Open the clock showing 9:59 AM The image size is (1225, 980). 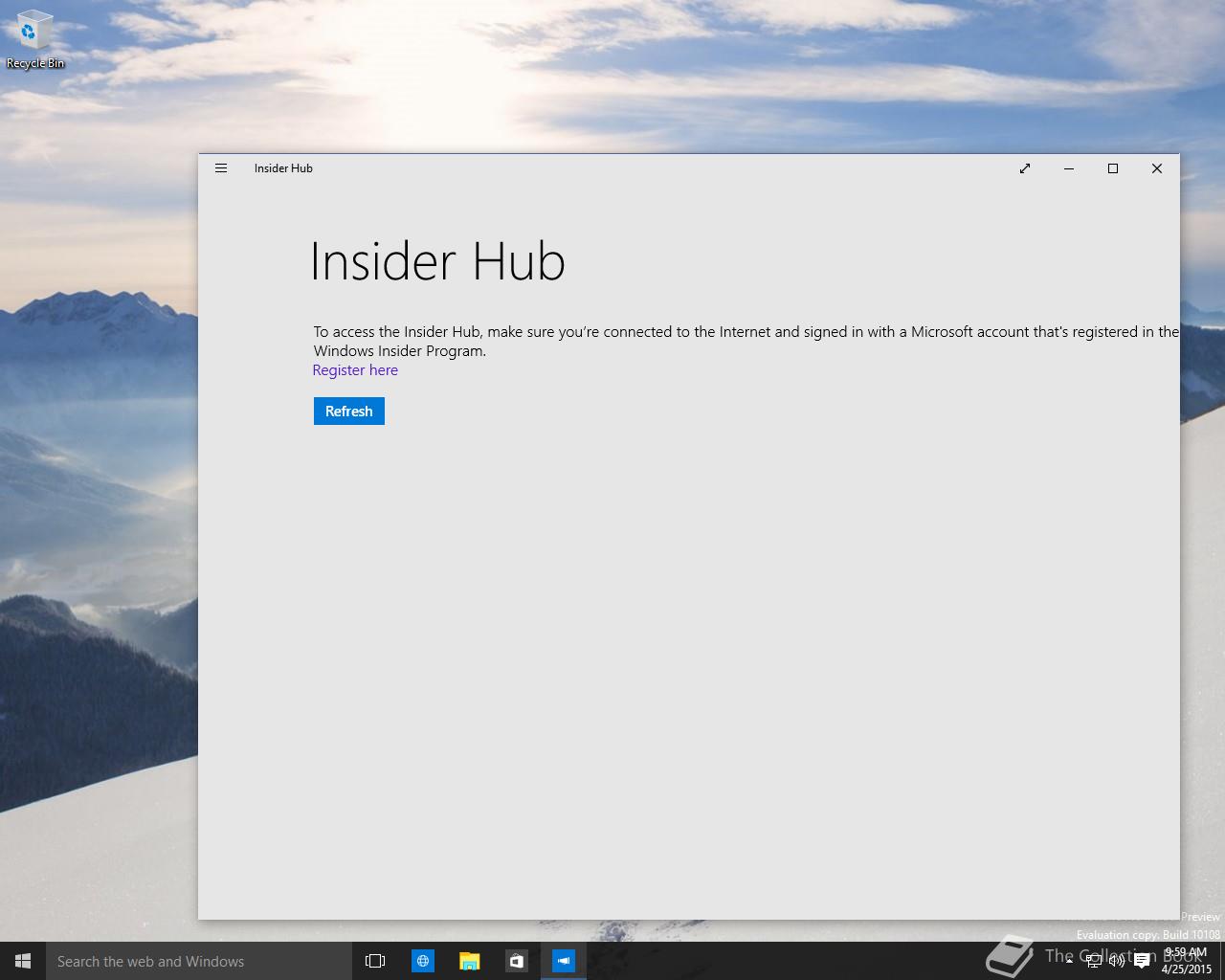1187,961
